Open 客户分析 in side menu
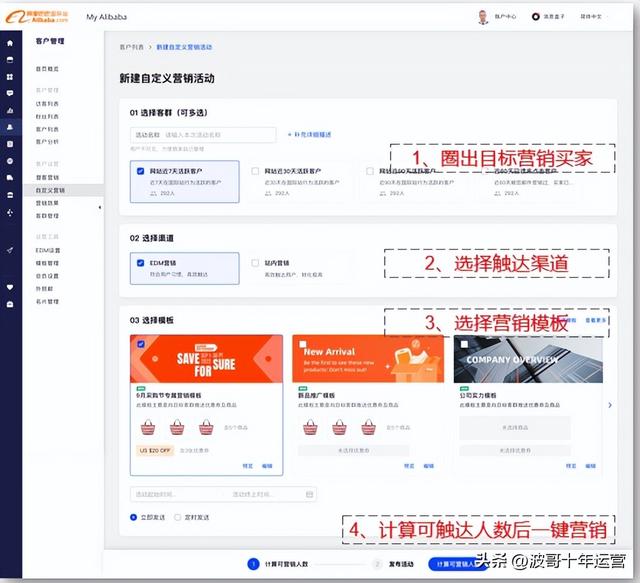This screenshot has width=640, height=583. (x=47, y=142)
